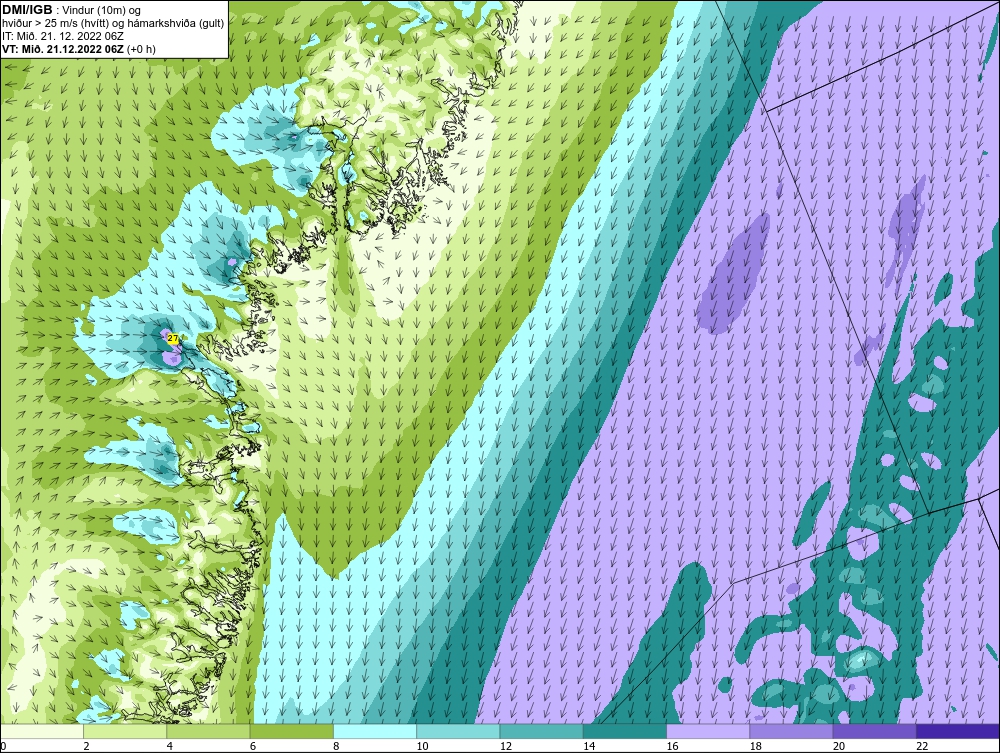
Task: Select the 16–18 m/s lavender swatch
Action: (708, 731)
